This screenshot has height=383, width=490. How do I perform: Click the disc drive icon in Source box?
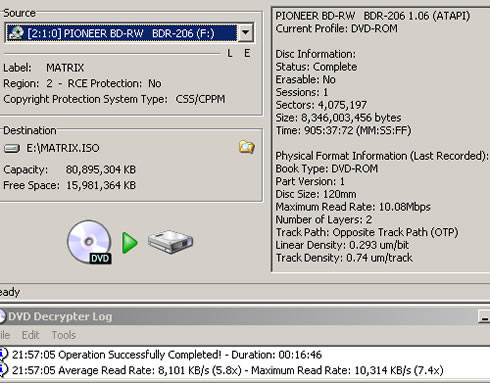point(16,33)
